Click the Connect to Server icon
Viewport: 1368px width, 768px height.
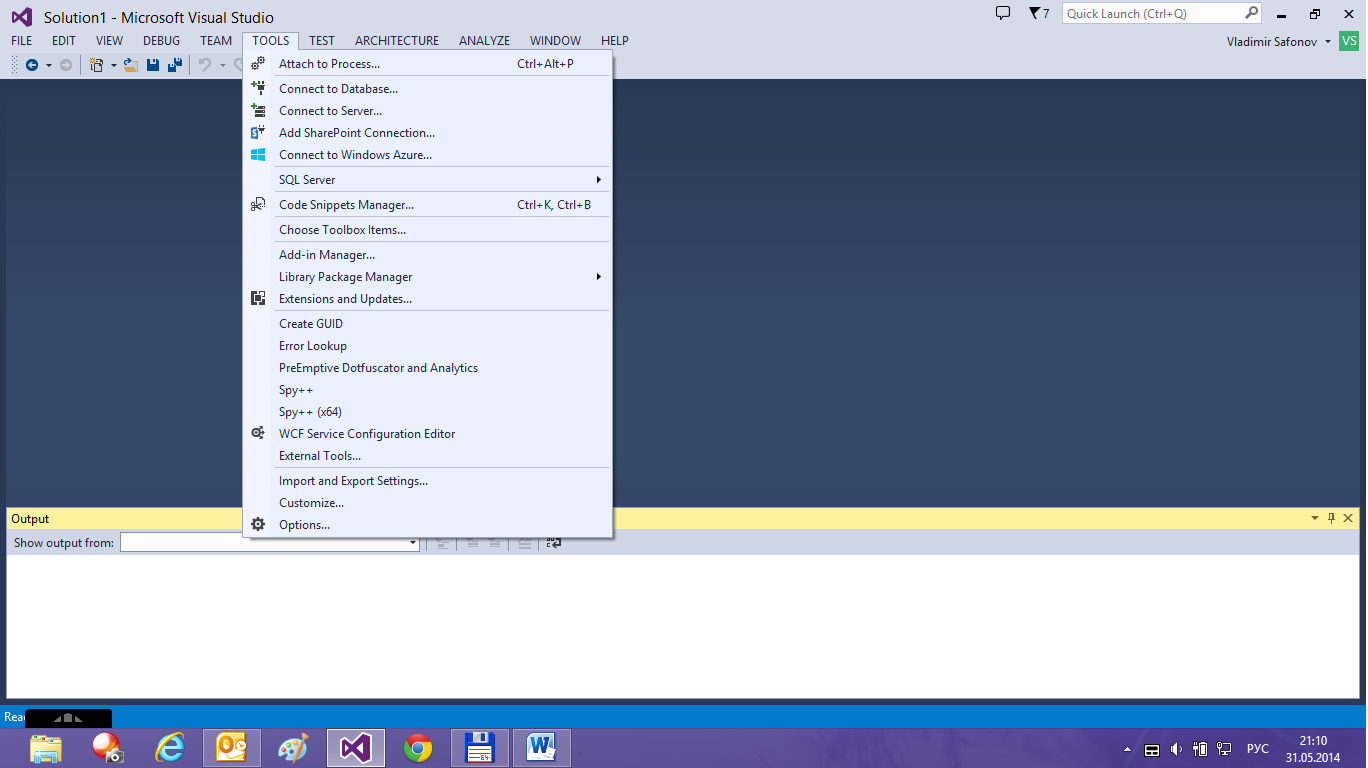pyautogui.click(x=258, y=110)
